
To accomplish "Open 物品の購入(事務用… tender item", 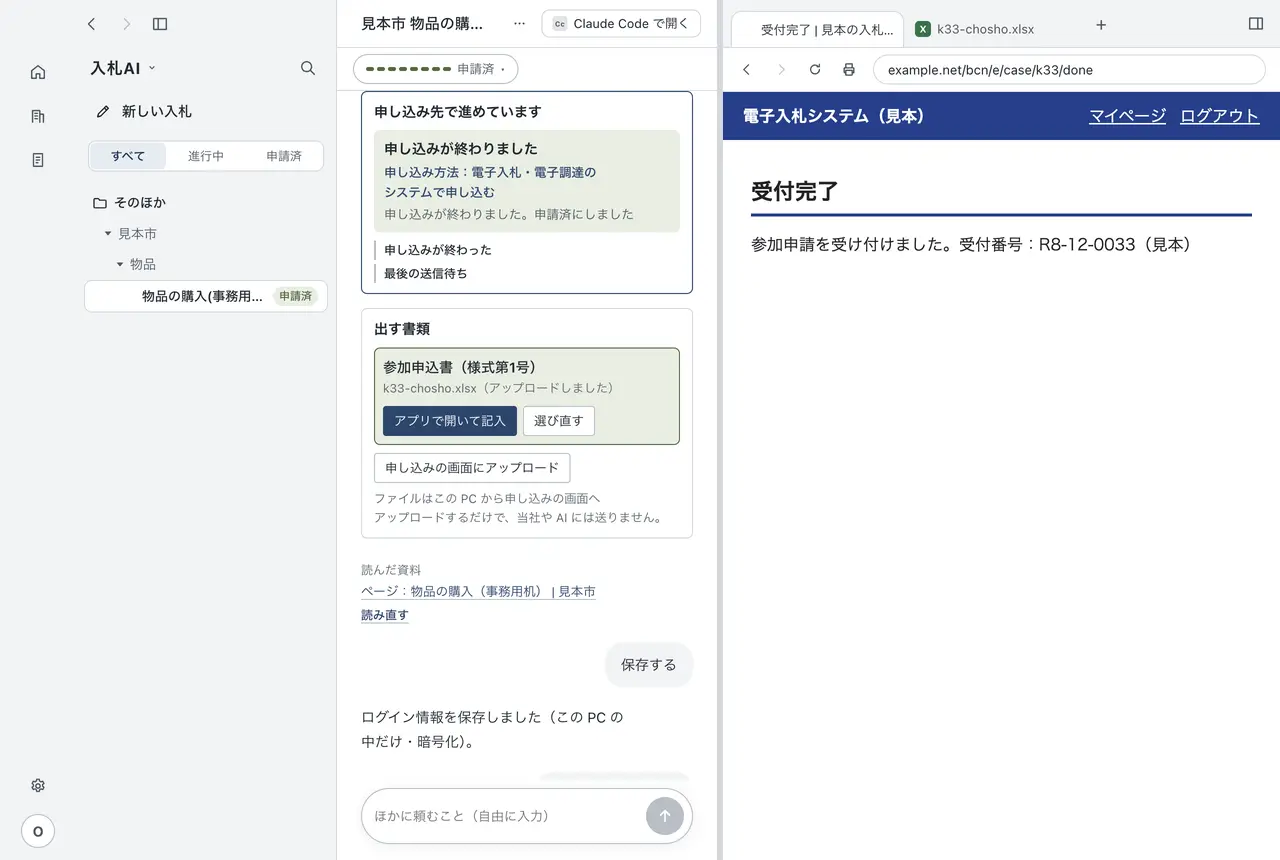I will coord(206,296).
